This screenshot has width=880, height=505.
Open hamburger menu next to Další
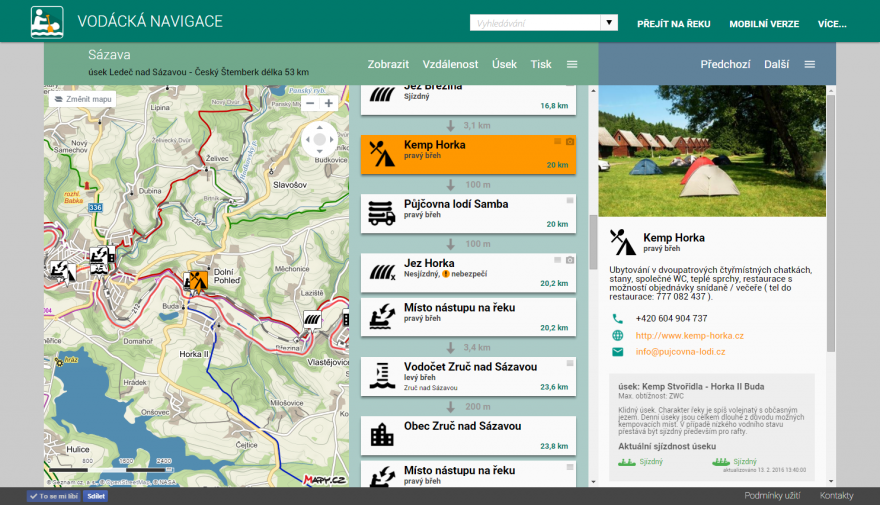[810, 64]
